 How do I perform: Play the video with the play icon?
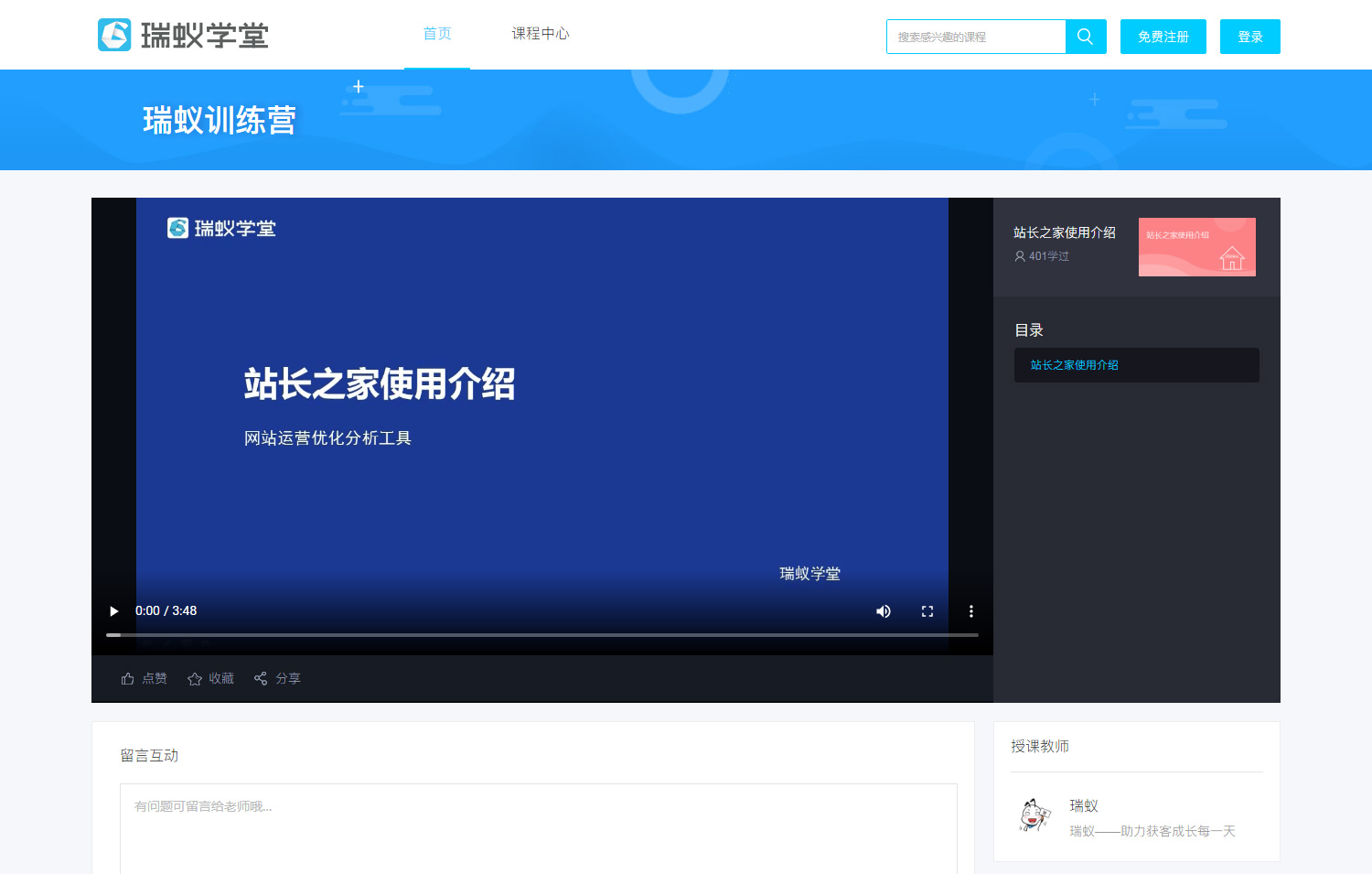pyautogui.click(x=114, y=611)
